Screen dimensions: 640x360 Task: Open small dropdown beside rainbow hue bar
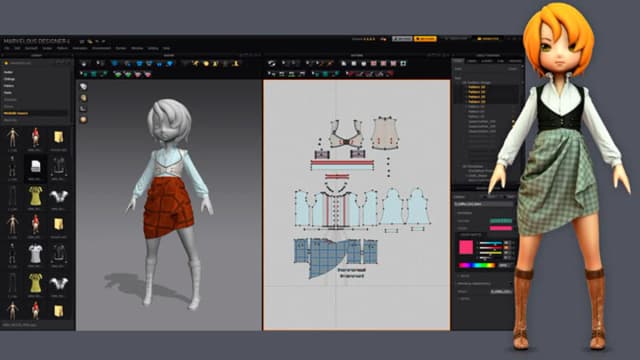coord(505,265)
